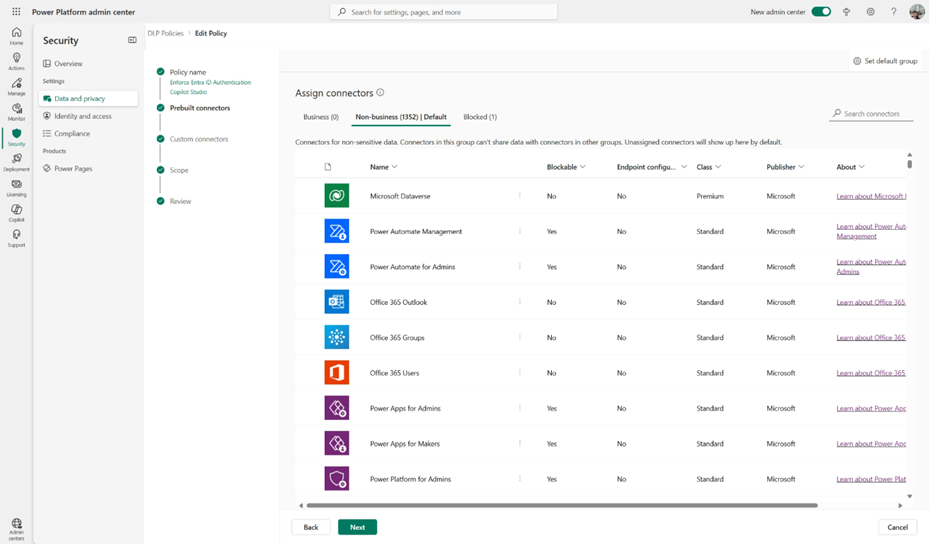This screenshot has width=929, height=544.
Task: Open Deployment in left rail
Action: 17,162
